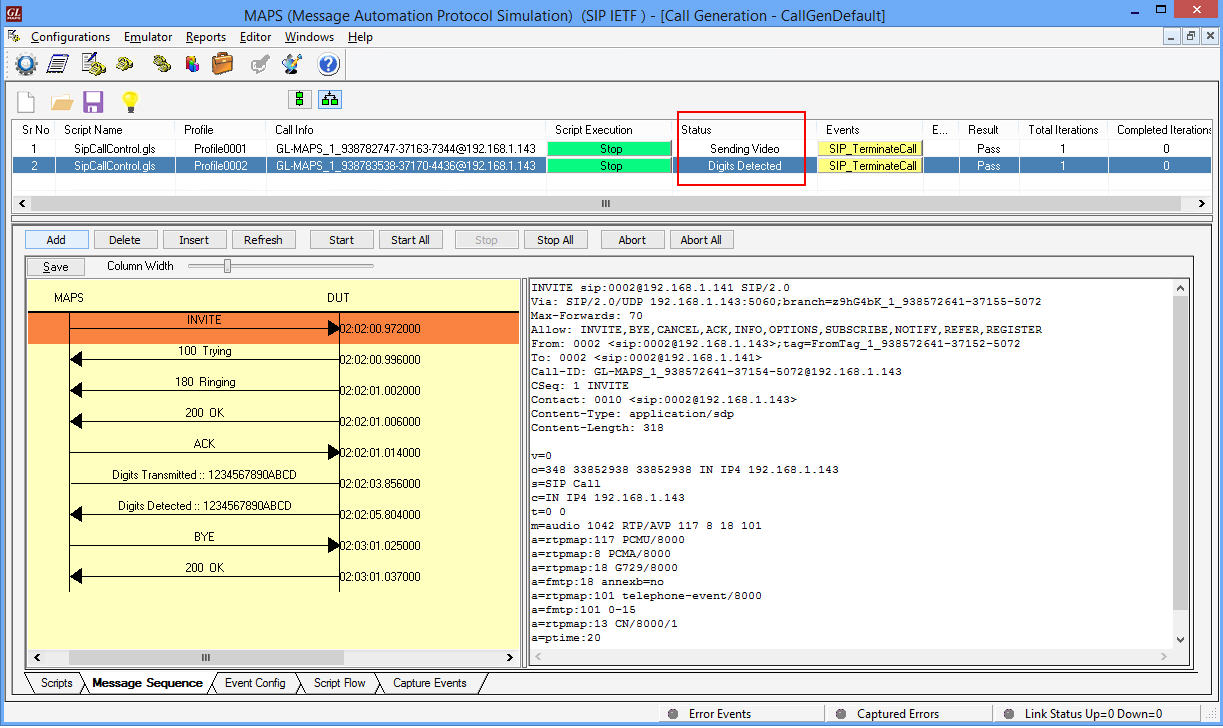Open the Emulator menu
The image size is (1223, 728).
click(148, 37)
